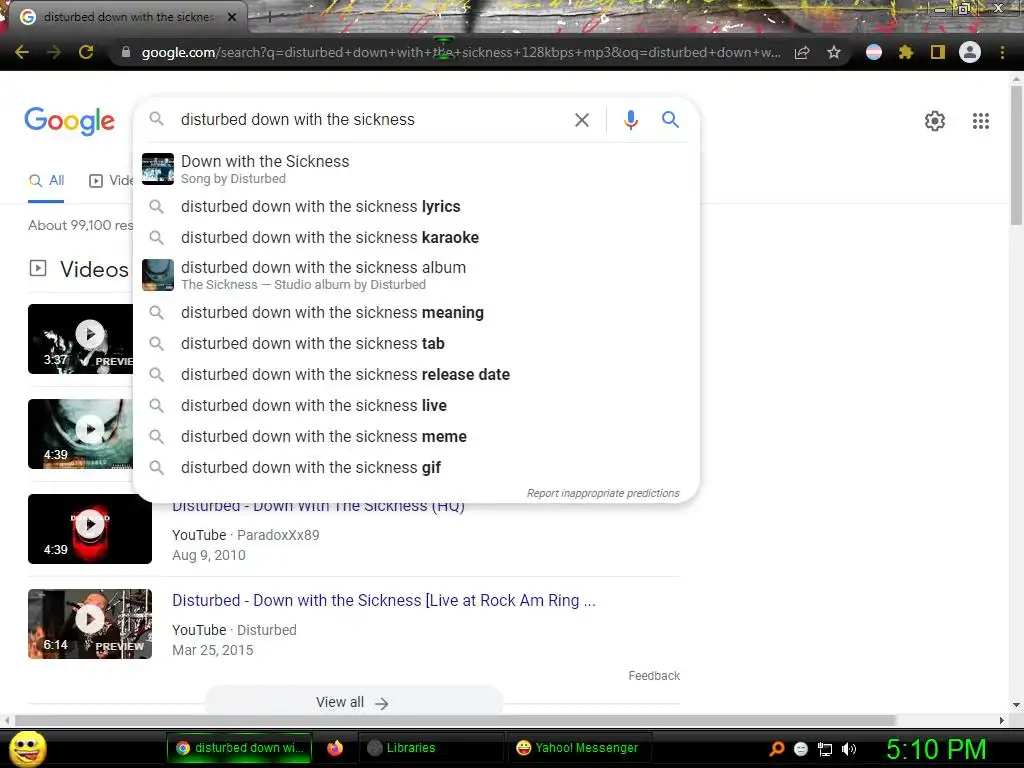Image resolution: width=1024 pixels, height=768 pixels.
Task: Click the vertical page scrollbar
Action: tap(1016, 155)
